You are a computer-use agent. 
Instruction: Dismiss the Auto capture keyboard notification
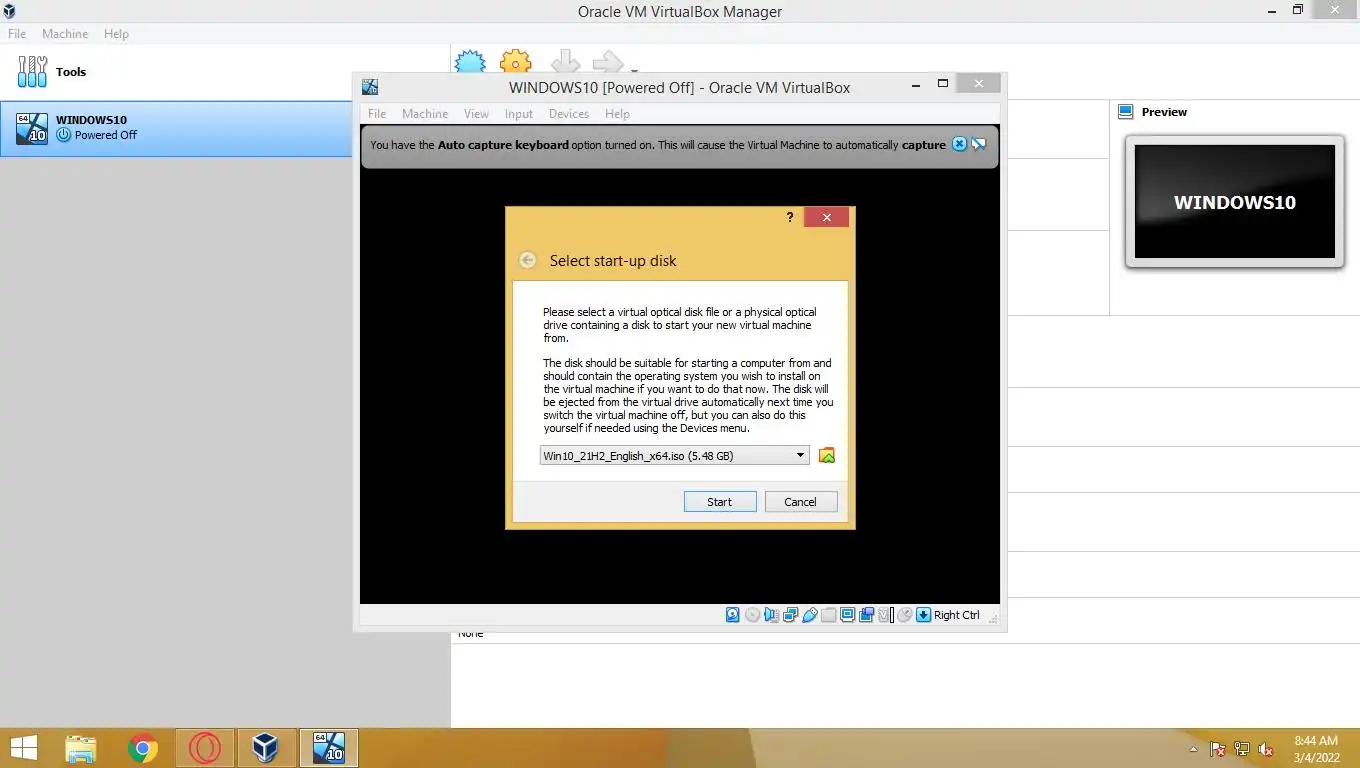[959, 144]
